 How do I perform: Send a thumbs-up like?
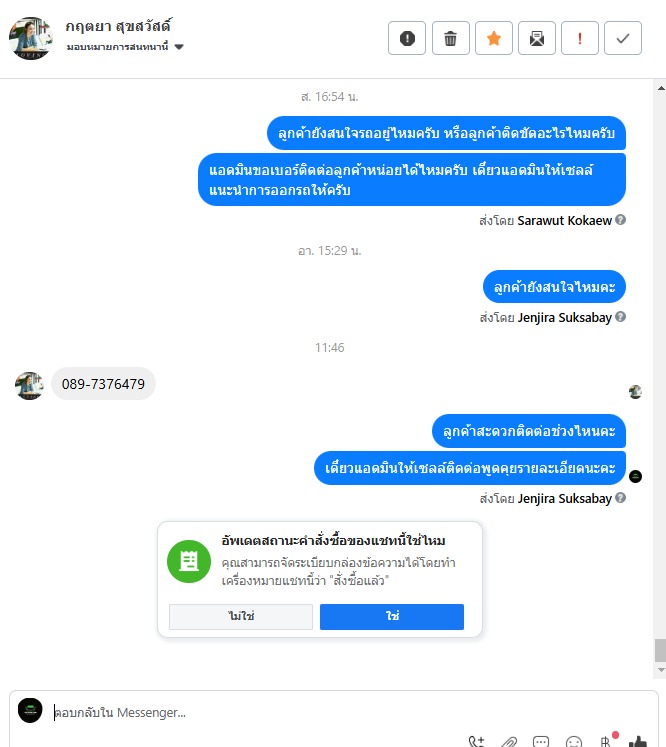tap(638, 741)
